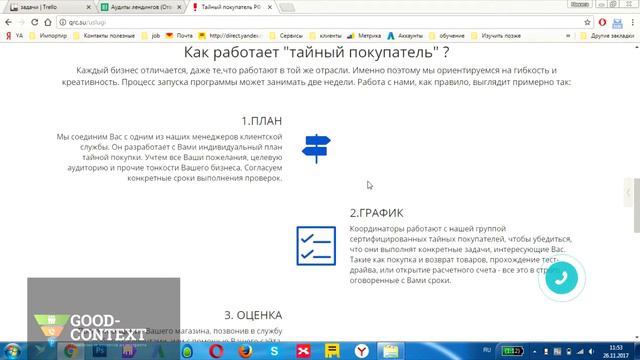Open the Метрика bookmark

point(364,36)
